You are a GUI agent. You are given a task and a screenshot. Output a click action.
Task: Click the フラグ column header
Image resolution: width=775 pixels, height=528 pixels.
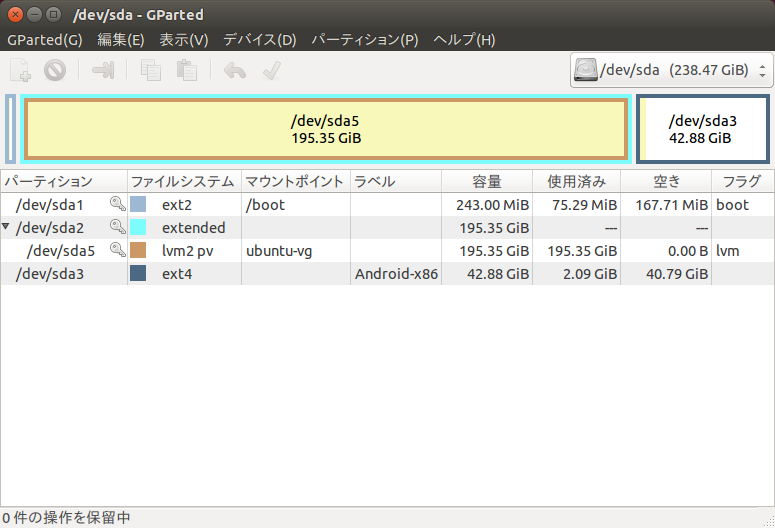742,181
